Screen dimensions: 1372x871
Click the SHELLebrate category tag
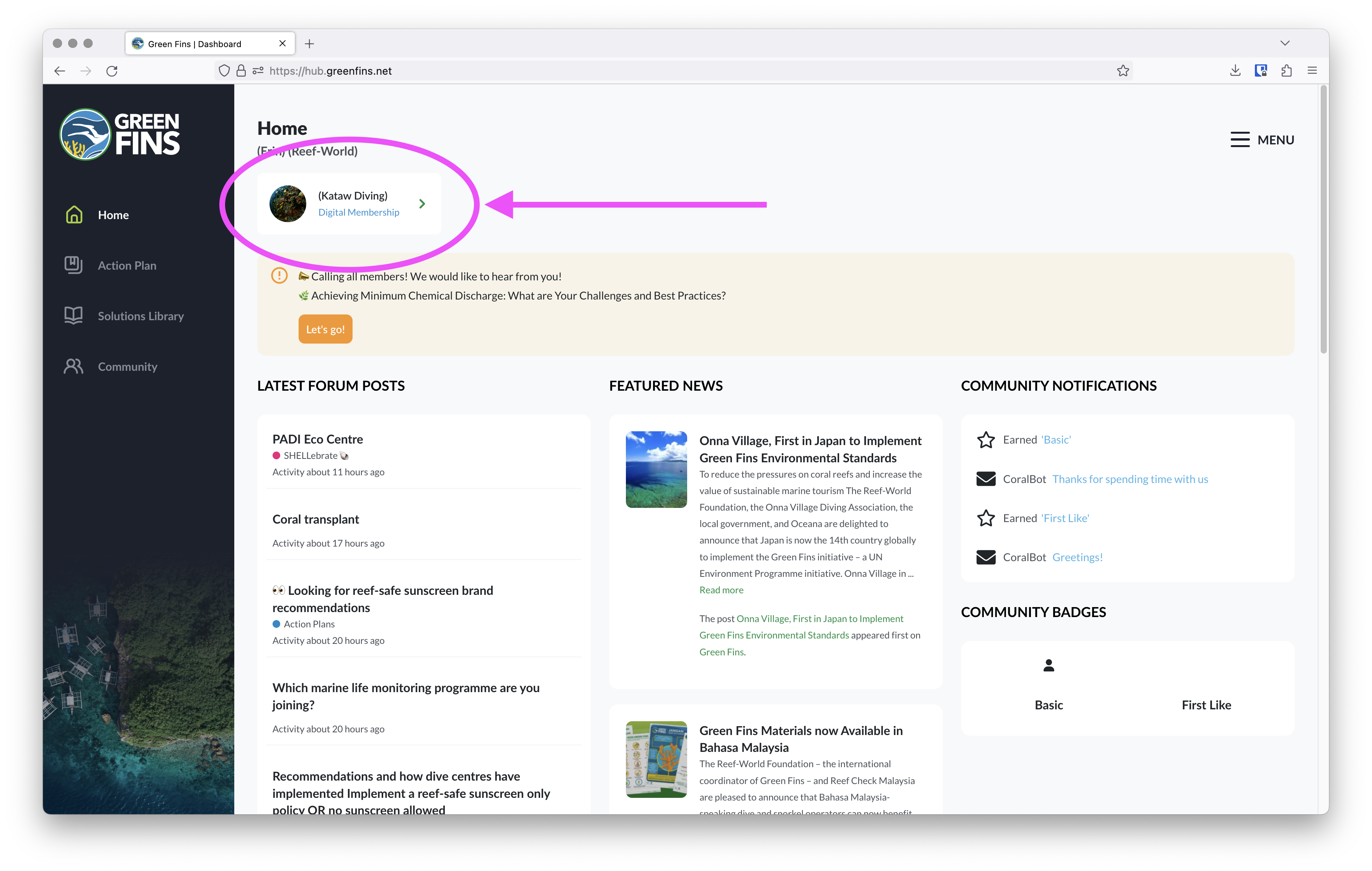(310, 455)
